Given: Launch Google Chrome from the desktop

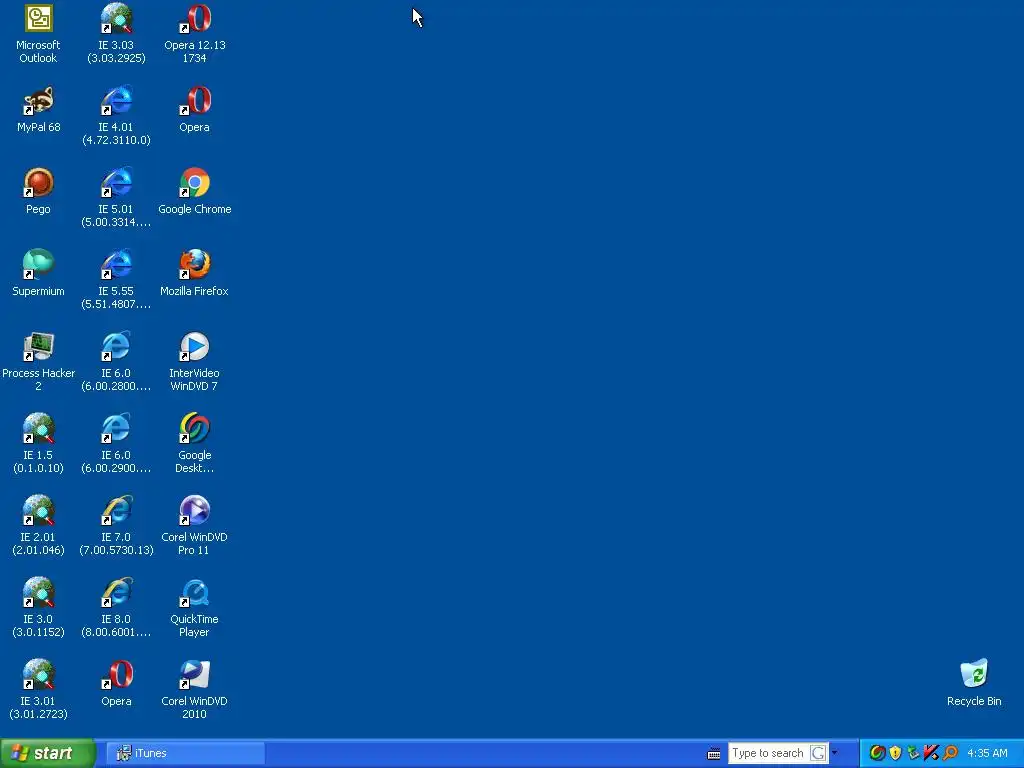Looking at the screenshot, I should (195, 182).
